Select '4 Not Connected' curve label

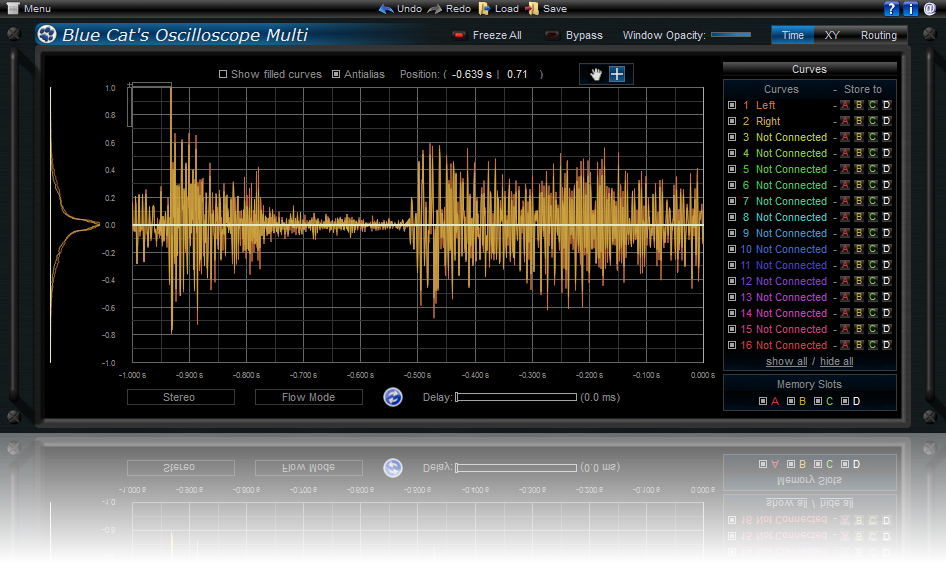pyautogui.click(x=785, y=153)
